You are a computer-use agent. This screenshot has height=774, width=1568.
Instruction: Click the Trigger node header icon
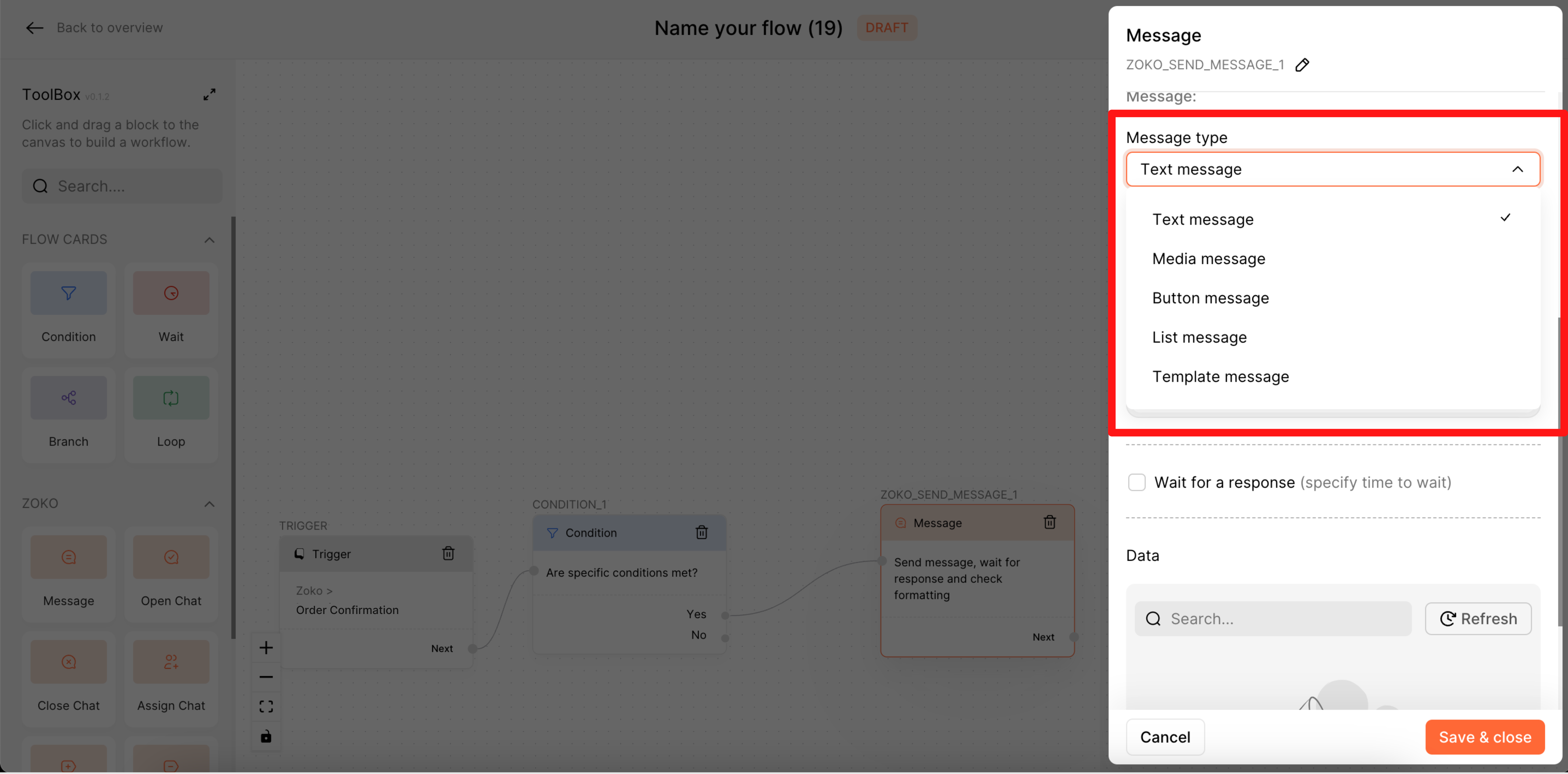tap(299, 554)
